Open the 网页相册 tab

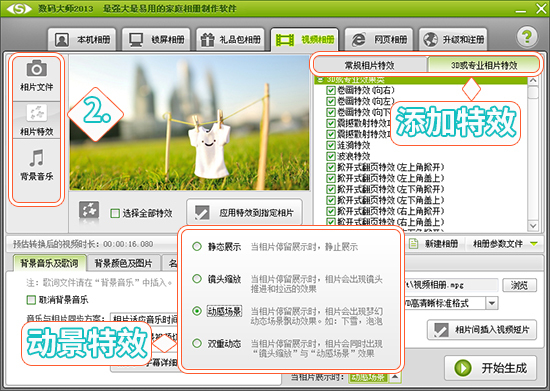379,39
